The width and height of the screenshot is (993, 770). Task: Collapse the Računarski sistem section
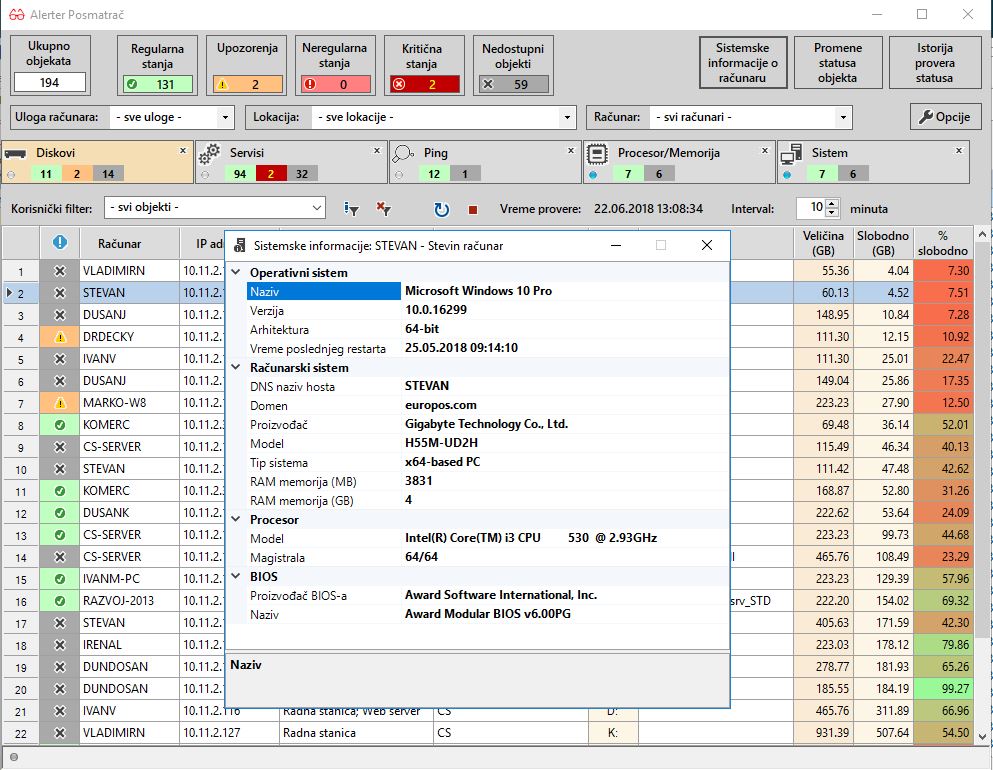point(236,367)
